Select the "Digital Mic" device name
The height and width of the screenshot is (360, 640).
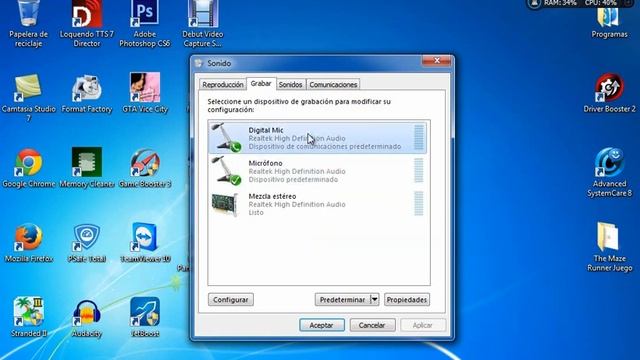[266, 130]
